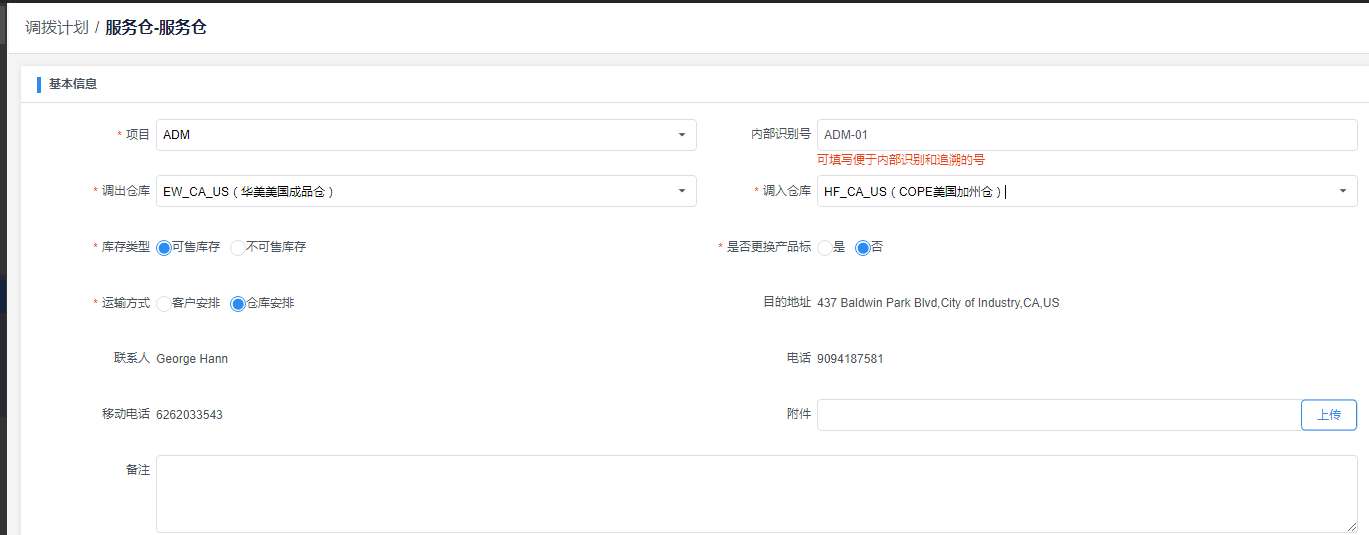Click the 目的地址 label
The image size is (1369, 535).
786,302
